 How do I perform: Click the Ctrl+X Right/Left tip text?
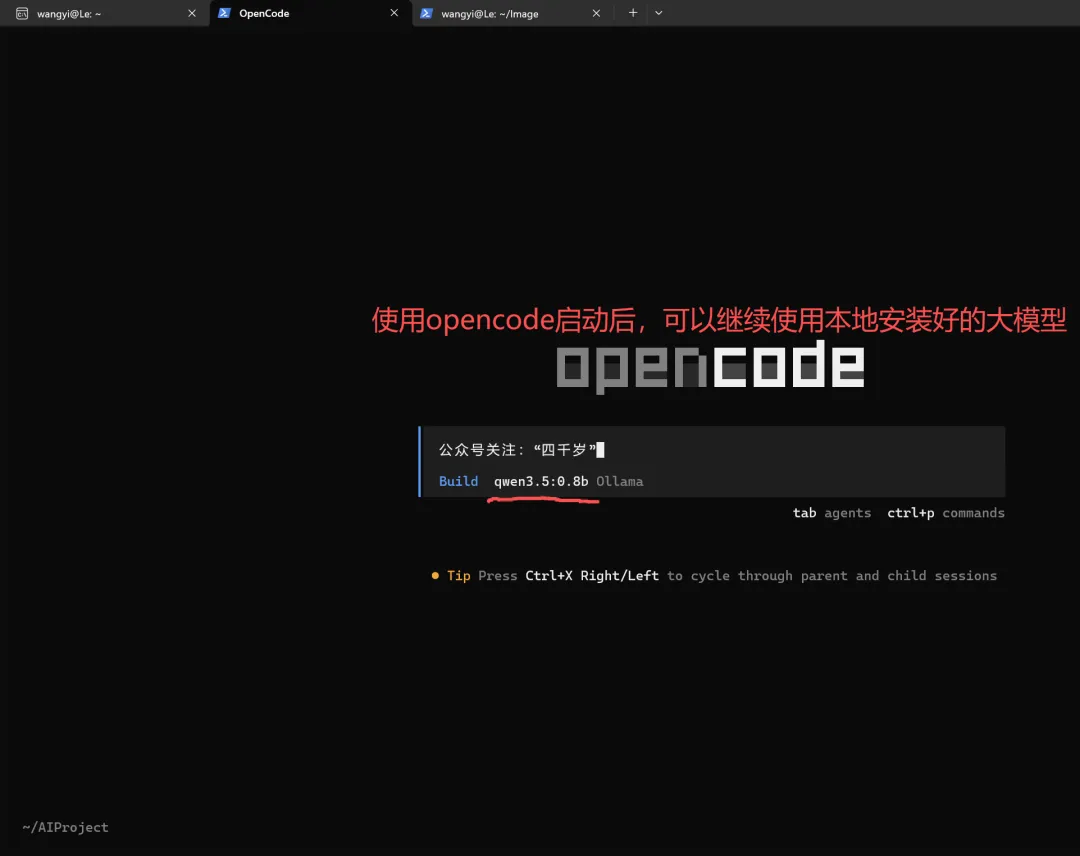(x=592, y=576)
